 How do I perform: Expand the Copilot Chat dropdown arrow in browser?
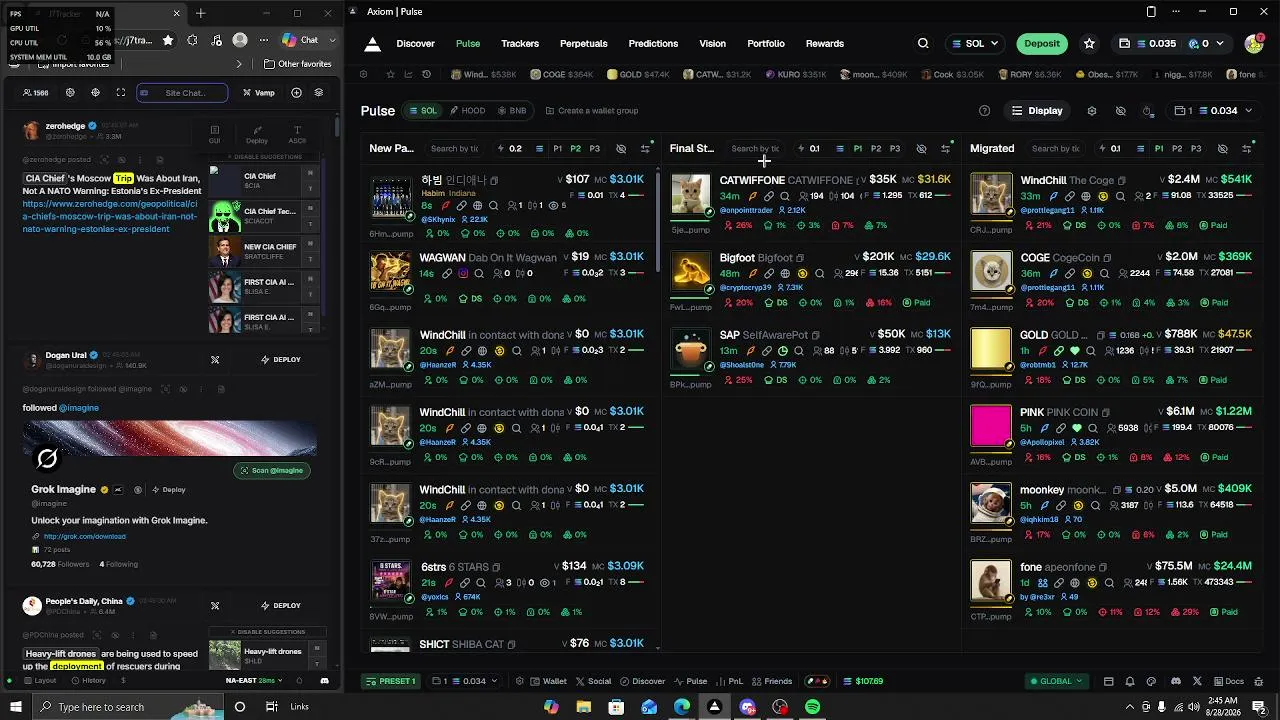pos(332,40)
